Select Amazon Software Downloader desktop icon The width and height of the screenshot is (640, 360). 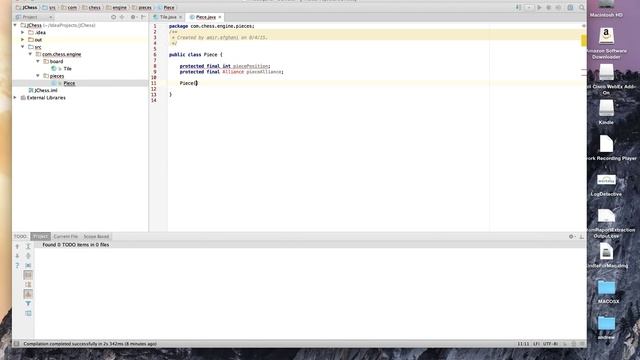pyautogui.click(x=606, y=42)
